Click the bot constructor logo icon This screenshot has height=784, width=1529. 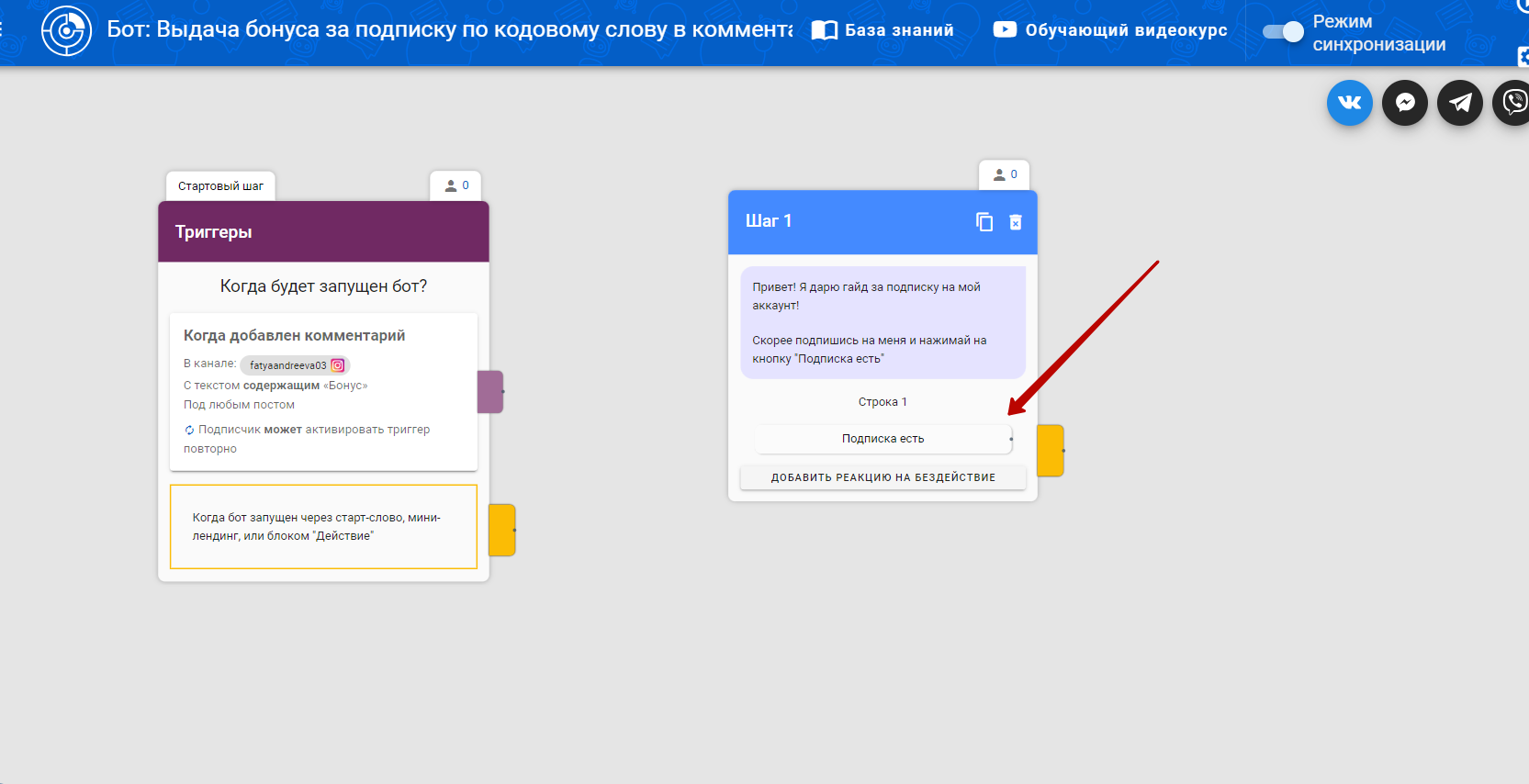[66, 30]
